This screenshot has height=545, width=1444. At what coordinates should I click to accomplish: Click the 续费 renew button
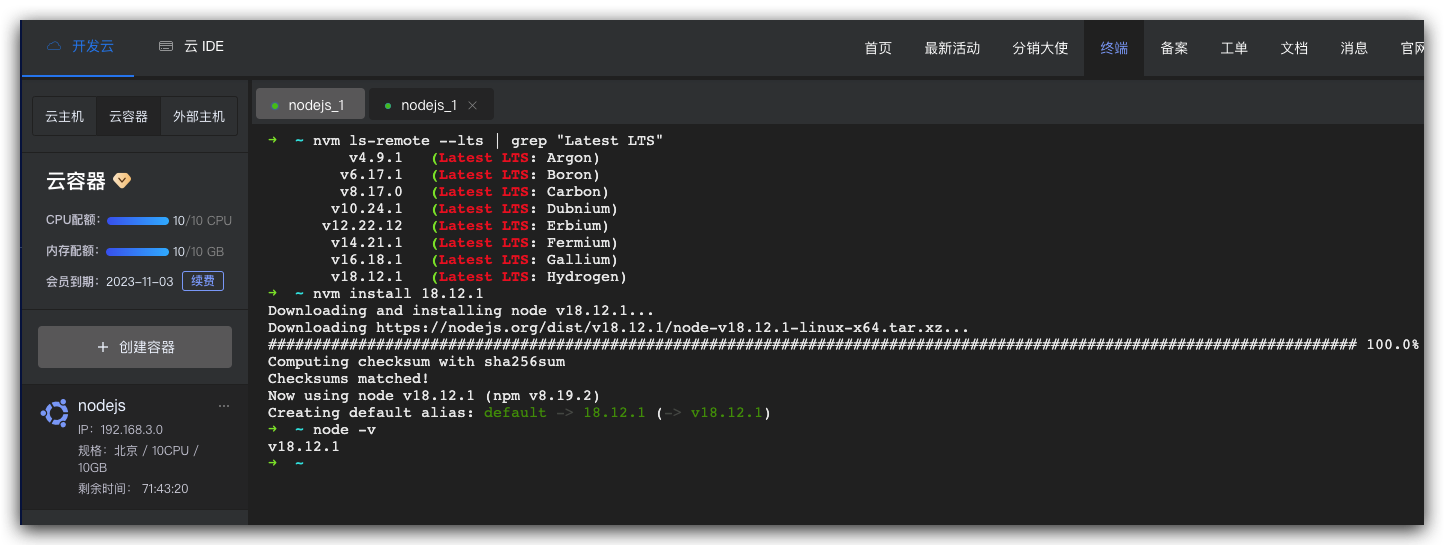(203, 281)
